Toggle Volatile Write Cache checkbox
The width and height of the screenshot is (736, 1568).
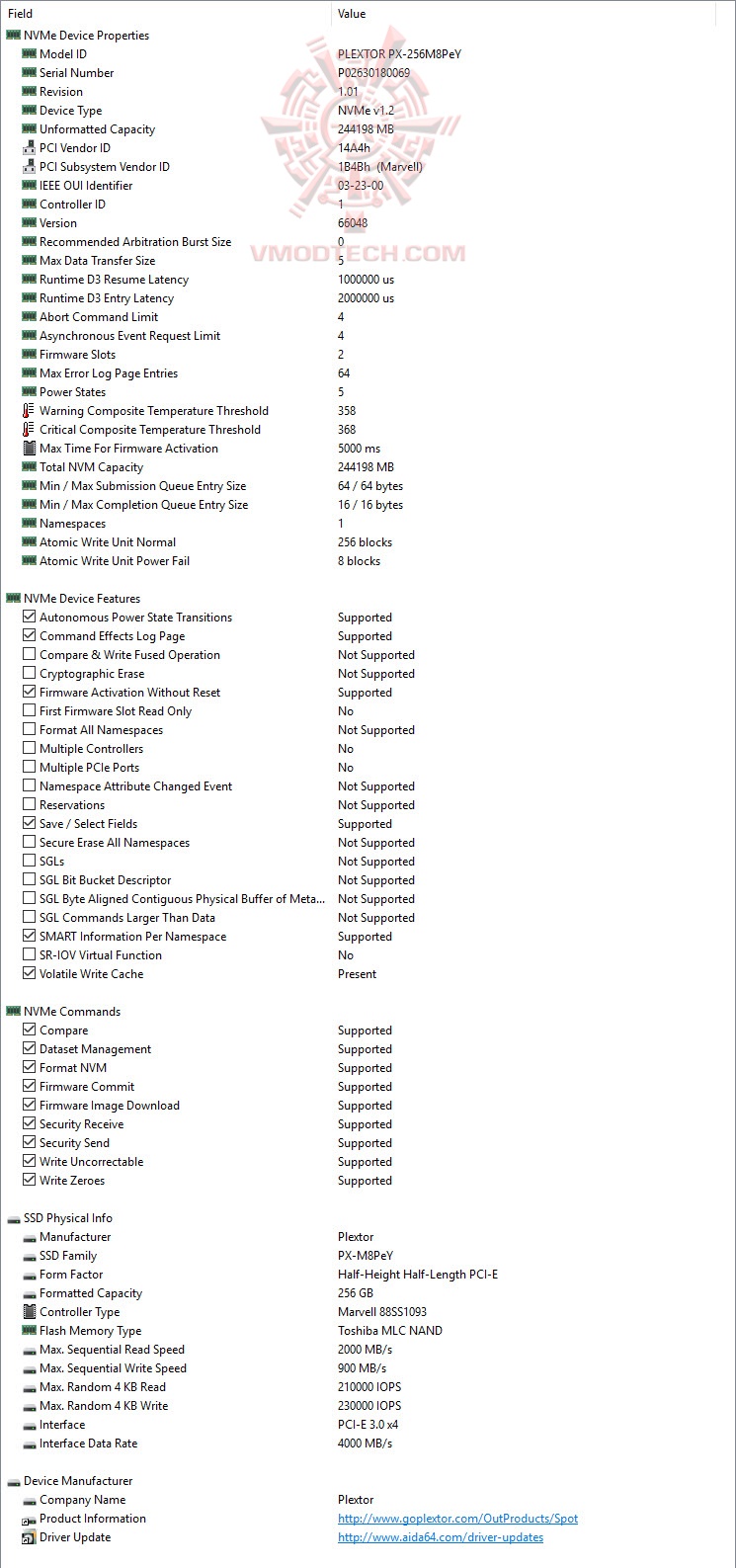click(x=30, y=974)
